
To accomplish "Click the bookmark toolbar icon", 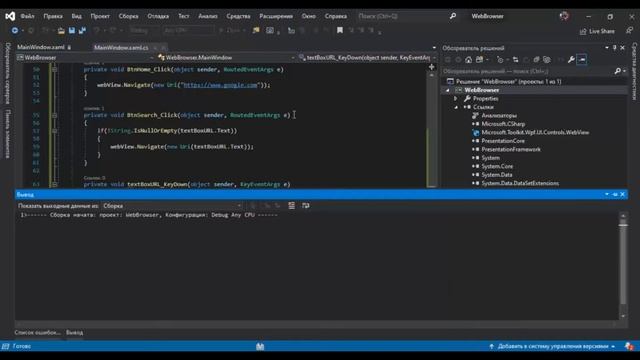I will (x=340, y=30).
